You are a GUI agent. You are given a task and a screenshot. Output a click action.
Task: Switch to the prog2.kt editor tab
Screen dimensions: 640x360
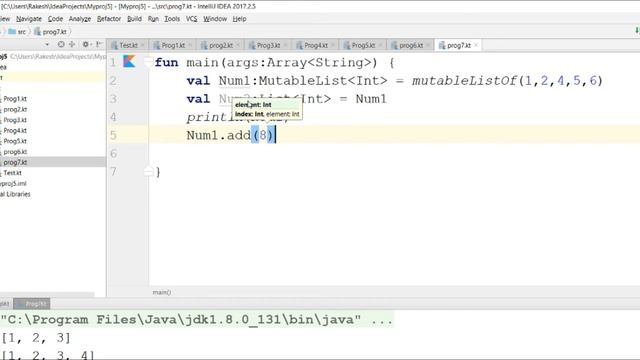point(220,45)
